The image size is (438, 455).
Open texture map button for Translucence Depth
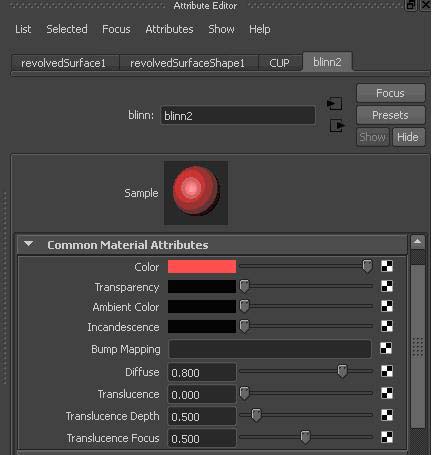(x=387, y=415)
